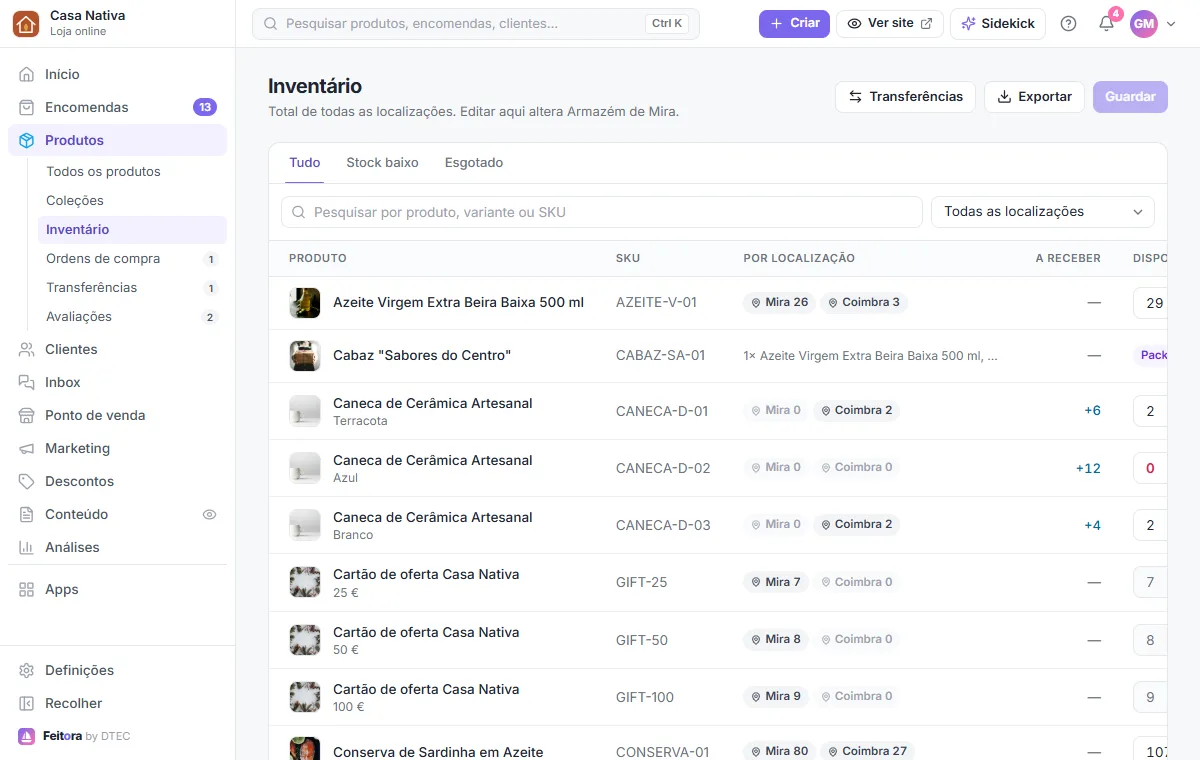The height and width of the screenshot is (760, 1200).
Task: Open Coleções submenu item
Action: 132,200
